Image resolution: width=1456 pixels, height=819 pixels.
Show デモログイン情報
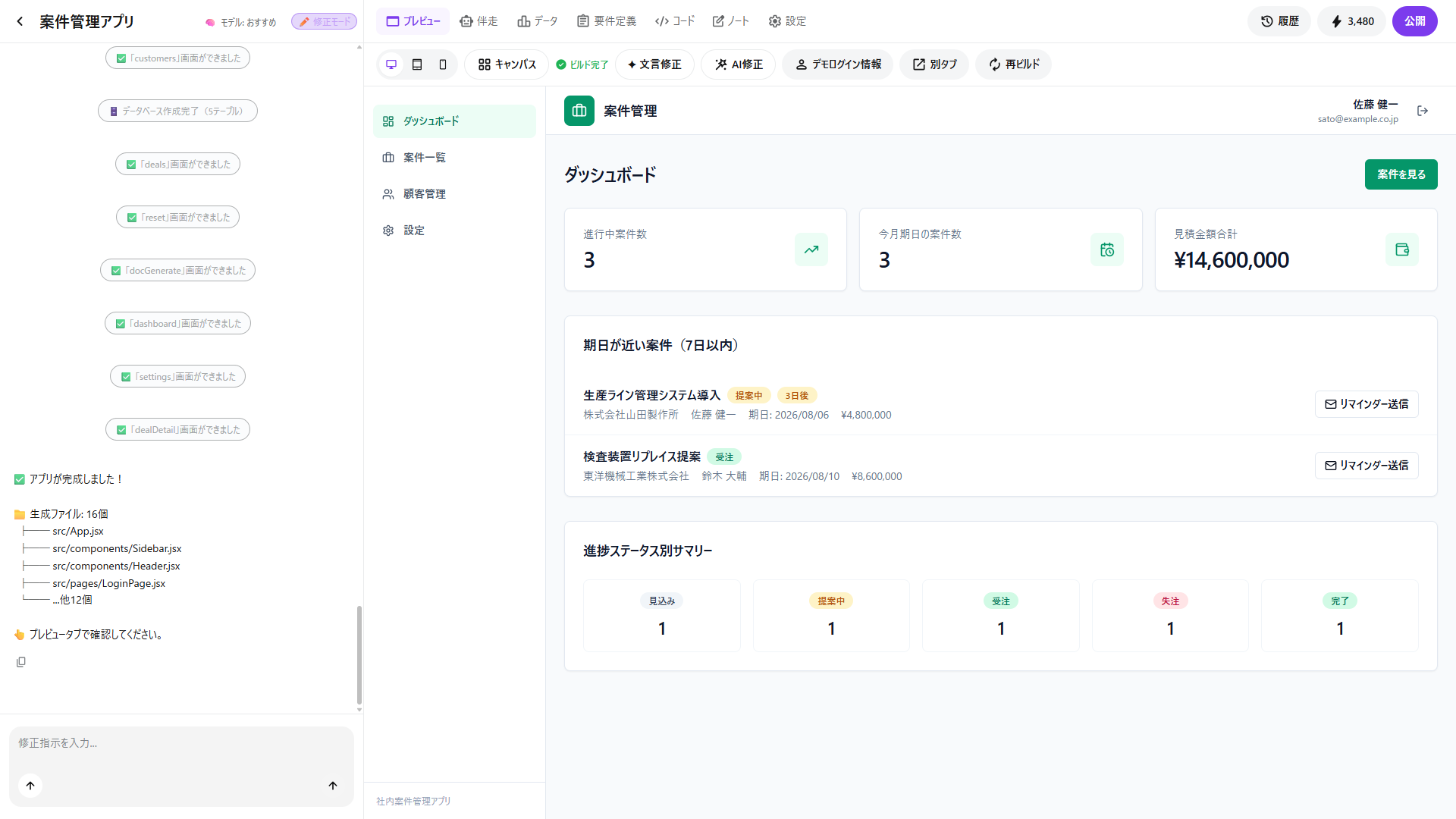tap(838, 64)
